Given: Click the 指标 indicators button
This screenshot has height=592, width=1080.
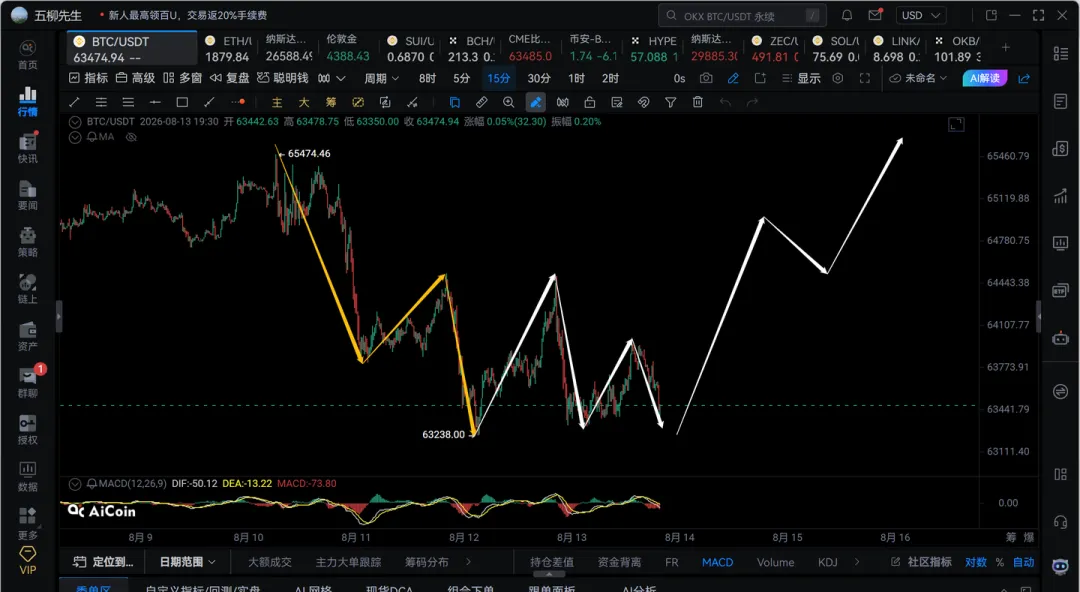Looking at the screenshot, I should [87, 79].
